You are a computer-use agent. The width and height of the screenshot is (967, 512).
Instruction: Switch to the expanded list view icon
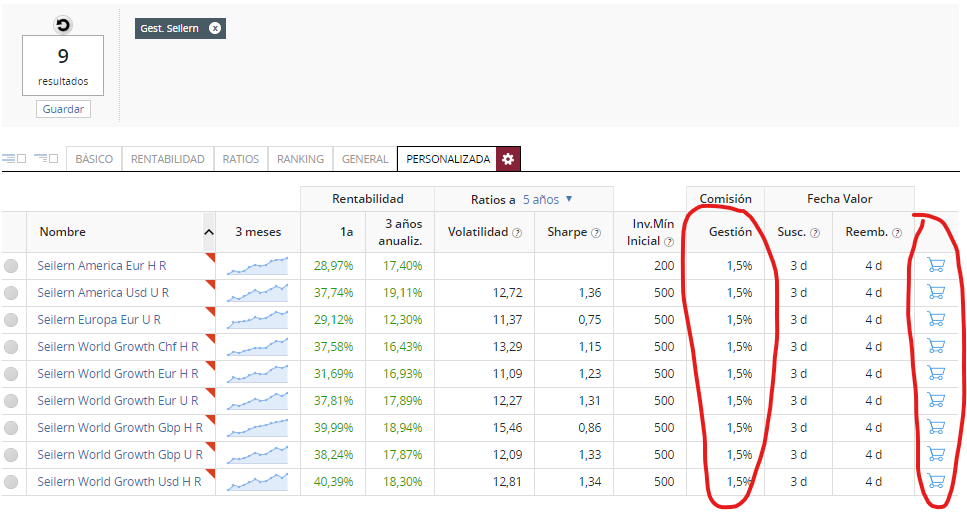[46, 159]
